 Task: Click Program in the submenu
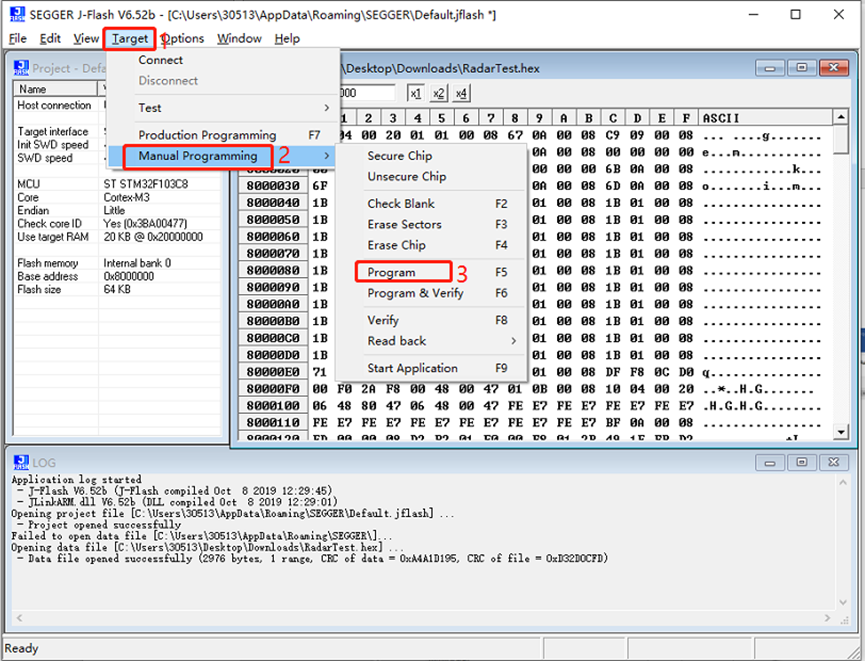tap(430, 273)
